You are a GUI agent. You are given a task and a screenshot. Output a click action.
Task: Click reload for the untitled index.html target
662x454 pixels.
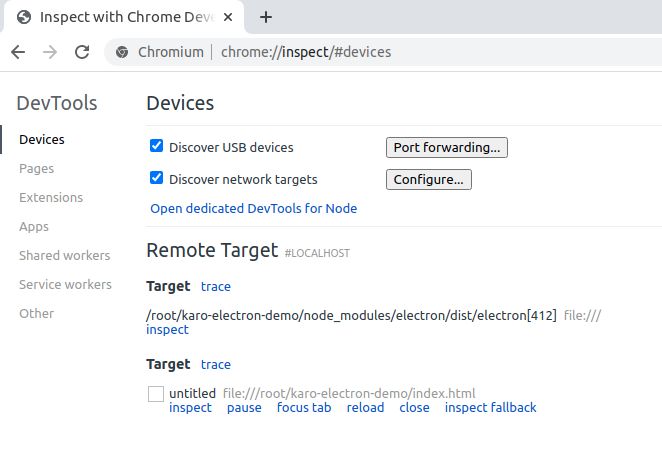click(365, 408)
